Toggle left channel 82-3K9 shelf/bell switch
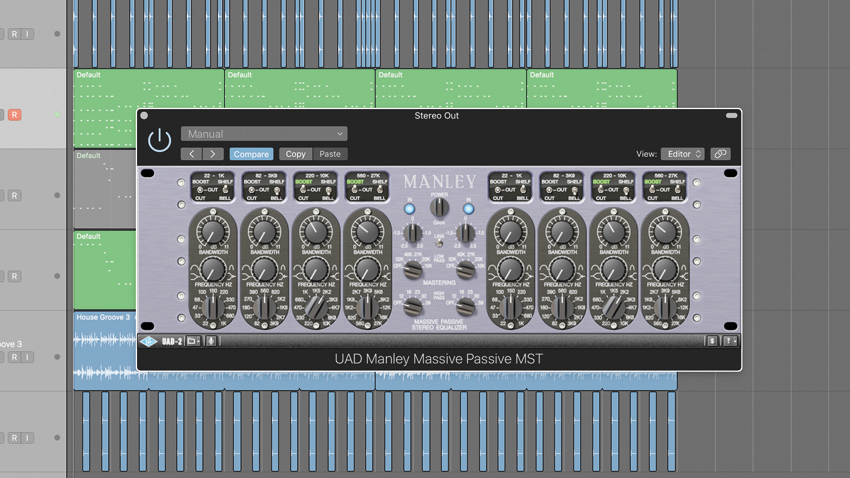Image resolution: width=850 pixels, height=478 pixels. (277, 190)
